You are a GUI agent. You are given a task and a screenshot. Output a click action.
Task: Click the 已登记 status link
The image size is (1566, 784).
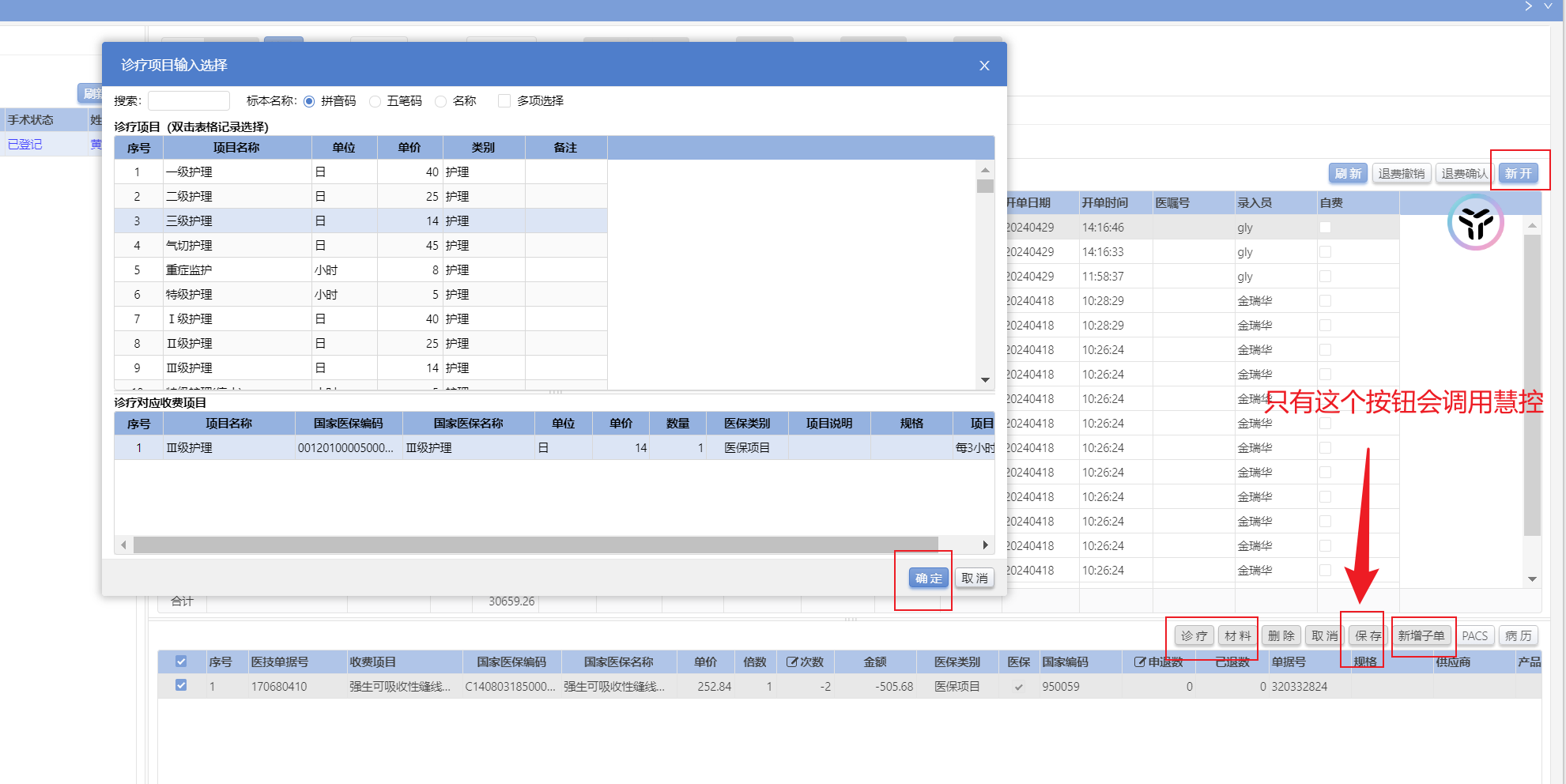25,145
